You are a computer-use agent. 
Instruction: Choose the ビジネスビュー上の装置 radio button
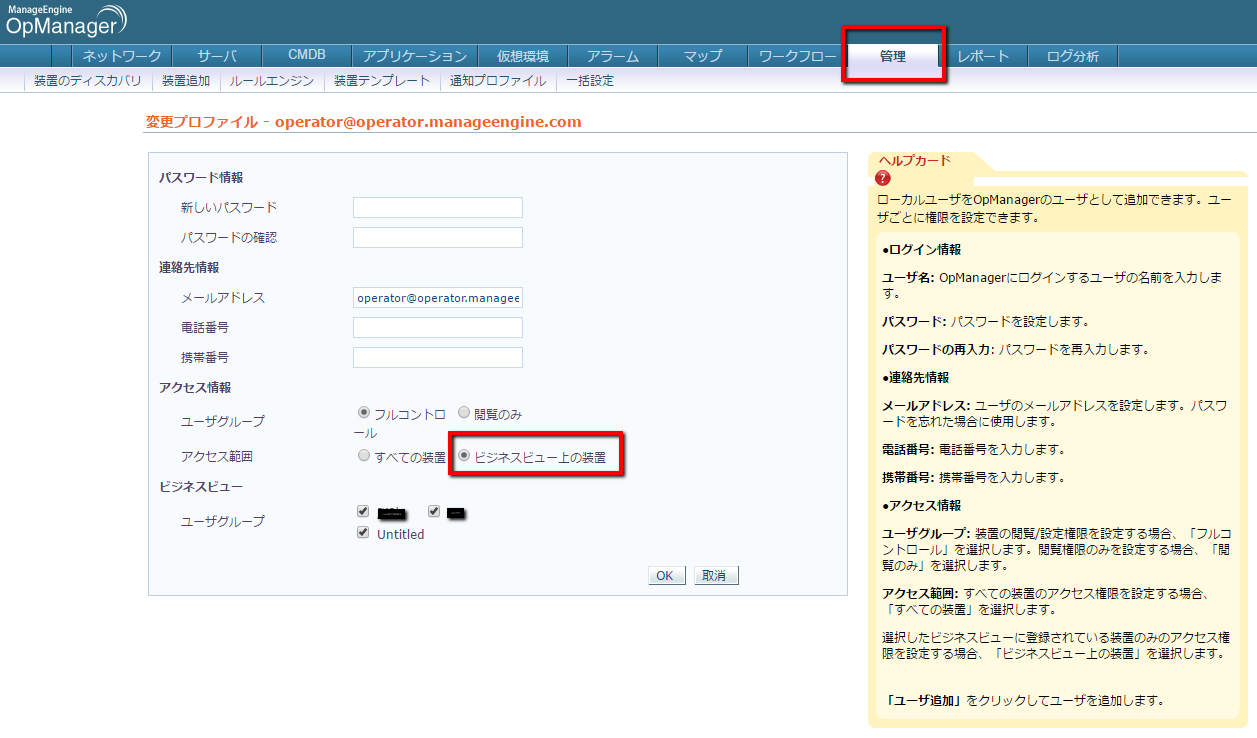[464, 456]
